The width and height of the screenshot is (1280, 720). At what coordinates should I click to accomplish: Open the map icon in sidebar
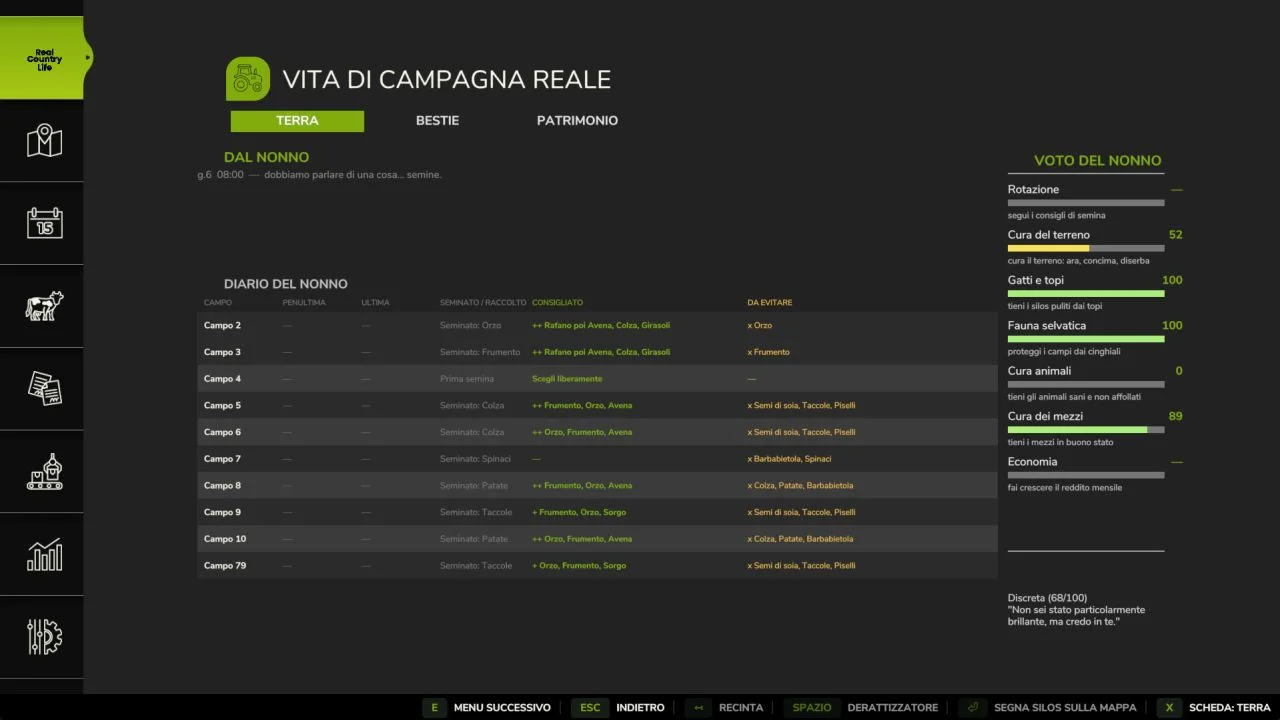coord(44,141)
